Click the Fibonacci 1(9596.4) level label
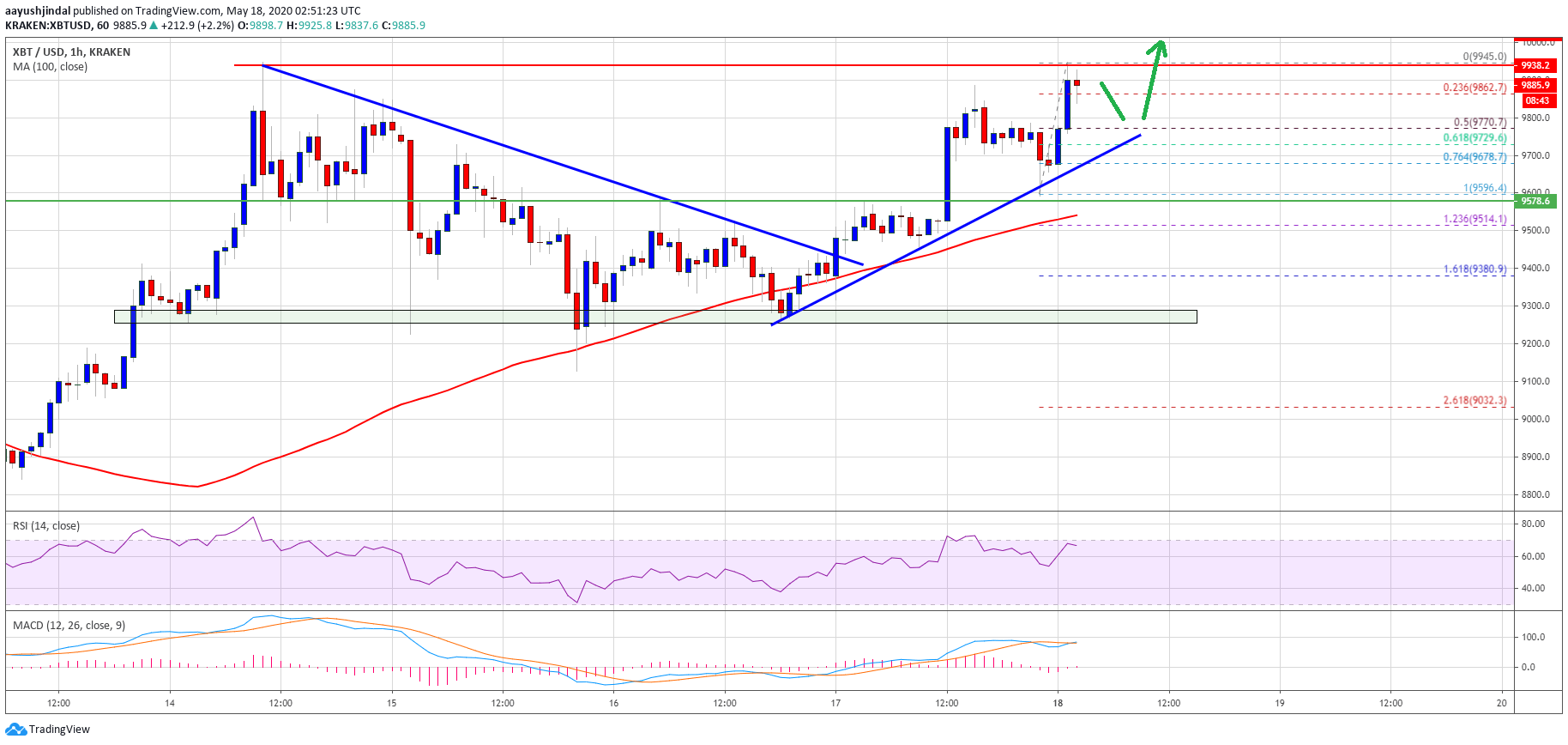This screenshot has width=1568, height=745. coord(1485,188)
